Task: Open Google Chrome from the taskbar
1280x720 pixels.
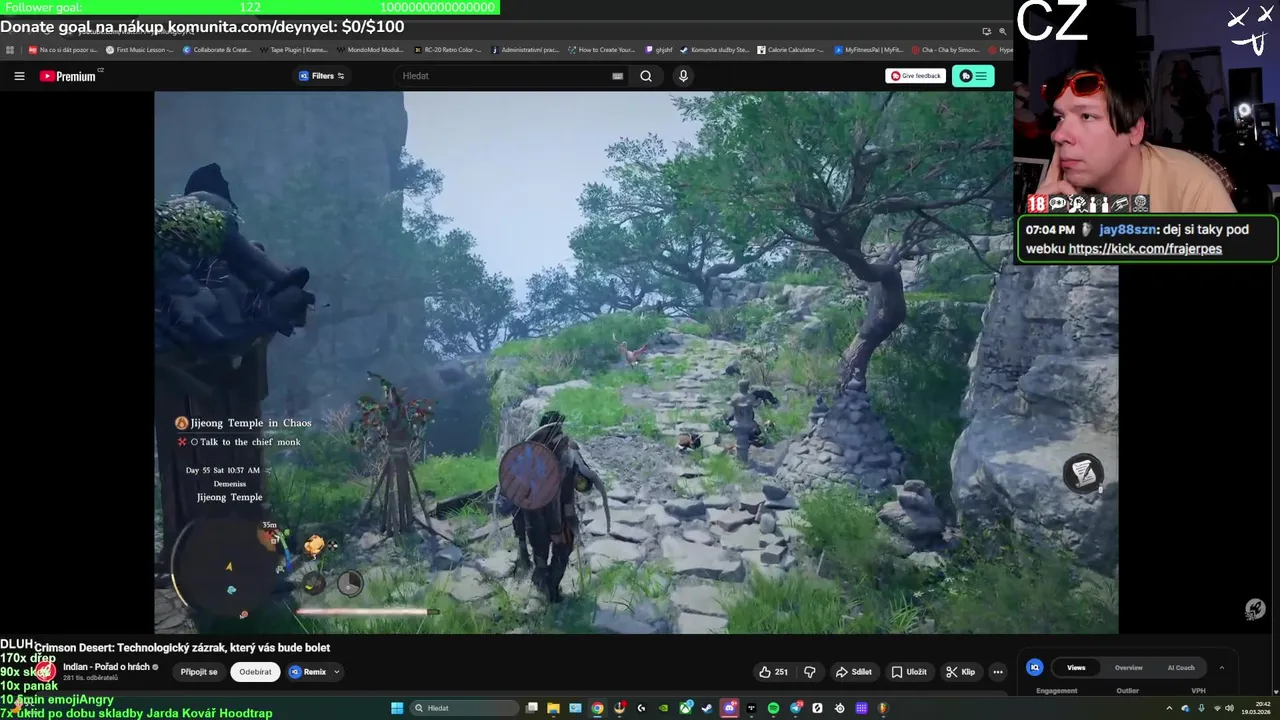Action: point(597,708)
